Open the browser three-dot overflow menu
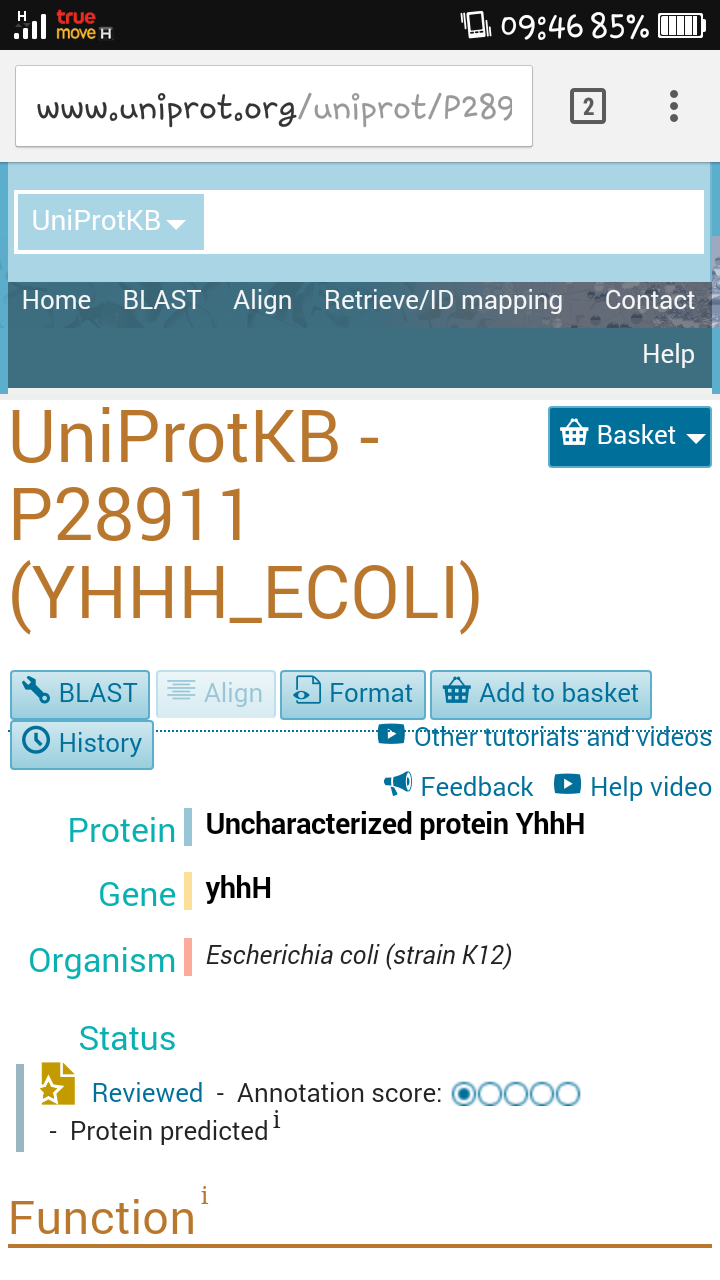The width and height of the screenshot is (720, 1280). (674, 106)
